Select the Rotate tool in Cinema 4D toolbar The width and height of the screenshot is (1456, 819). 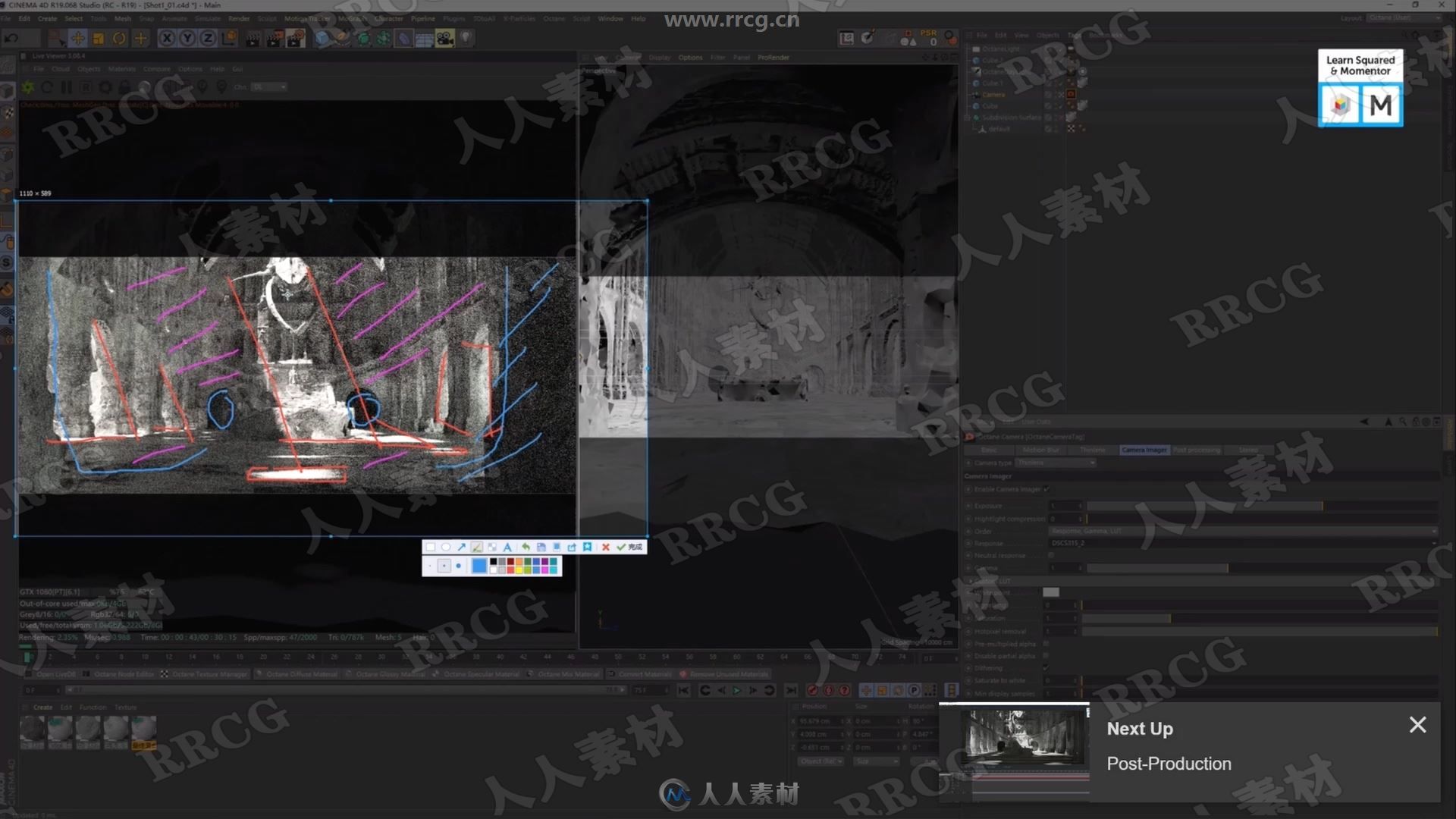pos(119,38)
